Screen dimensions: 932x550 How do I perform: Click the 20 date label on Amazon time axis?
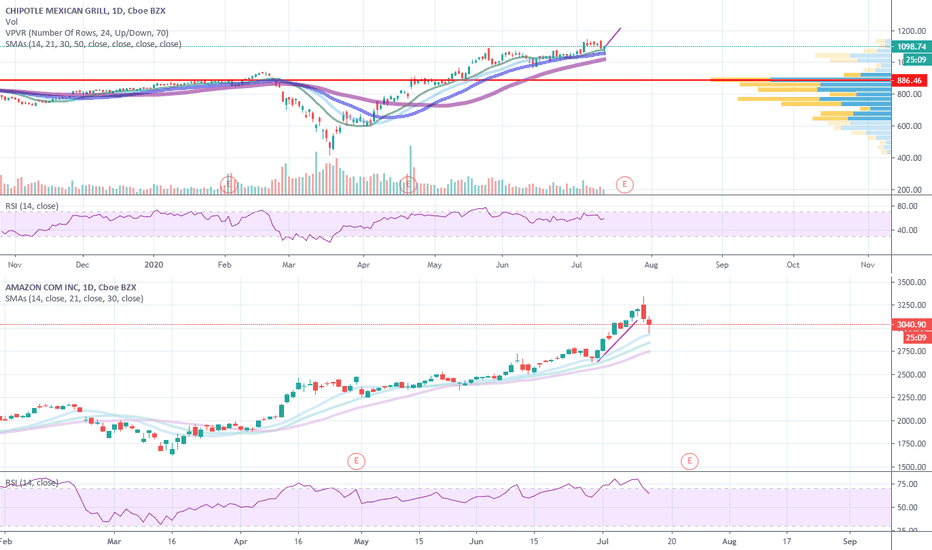click(x=672, y=542)
